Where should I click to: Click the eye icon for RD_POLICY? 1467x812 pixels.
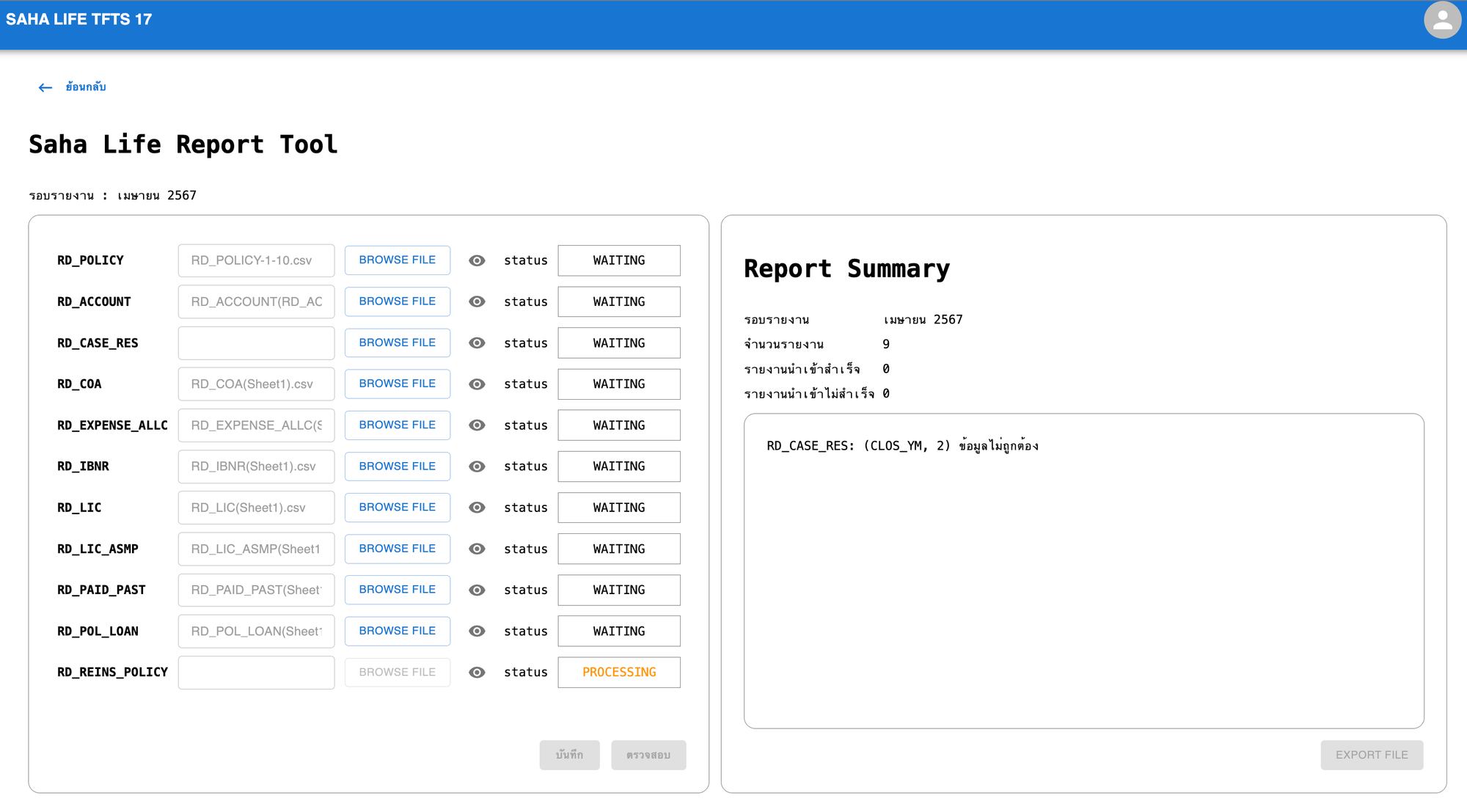(477, 260)
